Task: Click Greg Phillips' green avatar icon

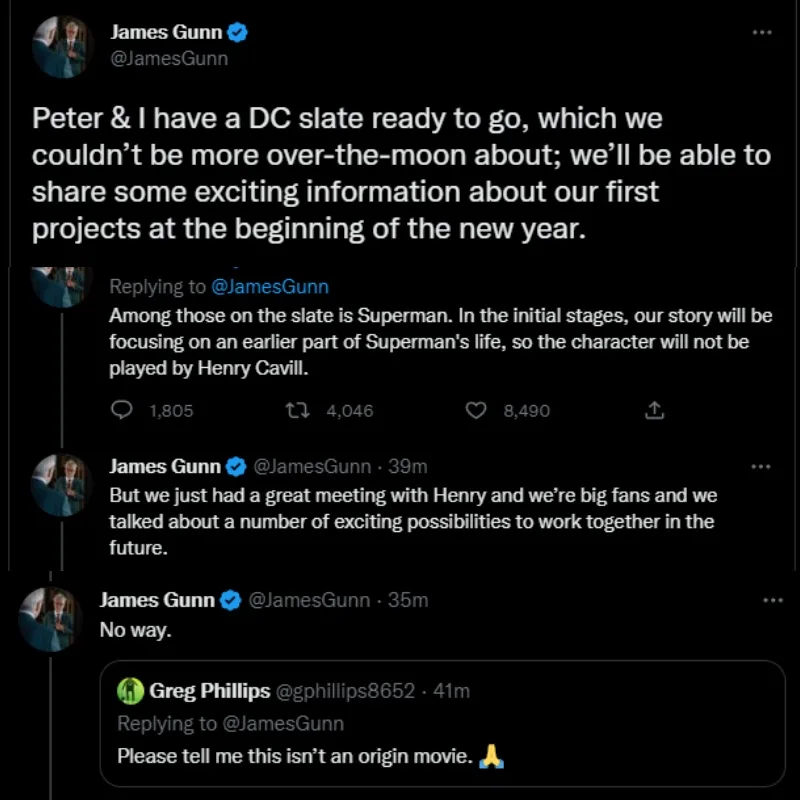Action: 130,690
